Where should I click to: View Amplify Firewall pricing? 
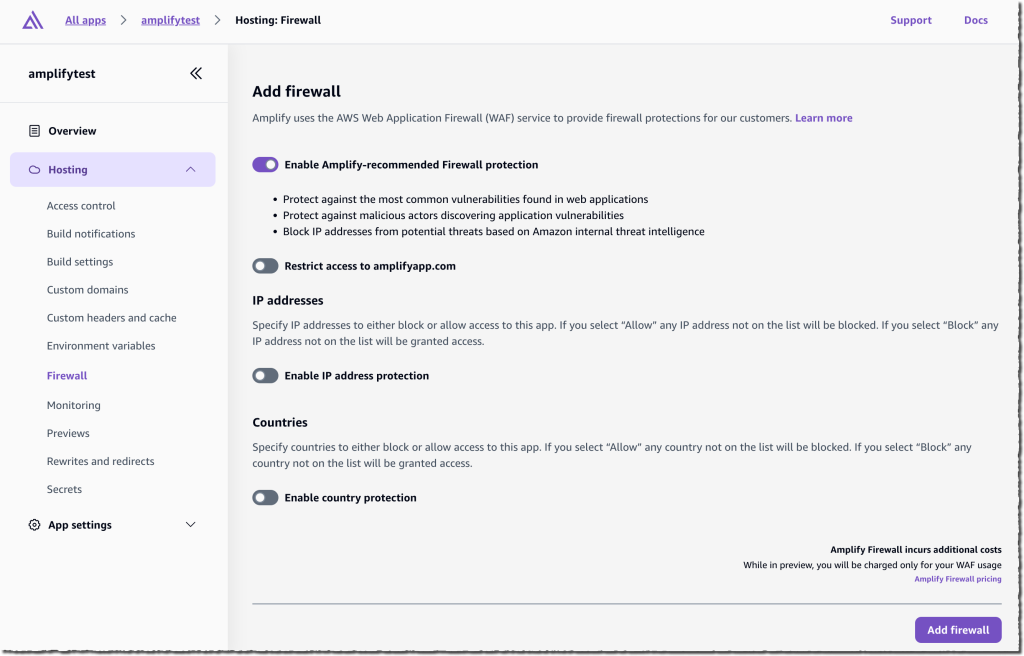pos(957,578)
